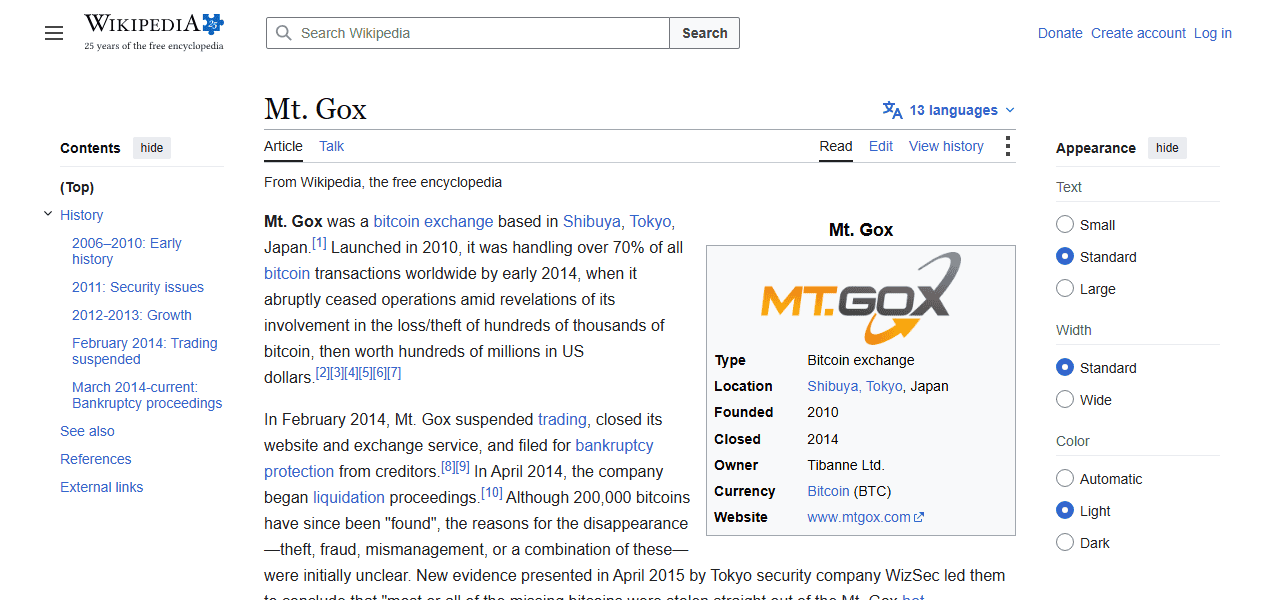
Task: Open the three-dot more options menu
Action: (1007, 147)
